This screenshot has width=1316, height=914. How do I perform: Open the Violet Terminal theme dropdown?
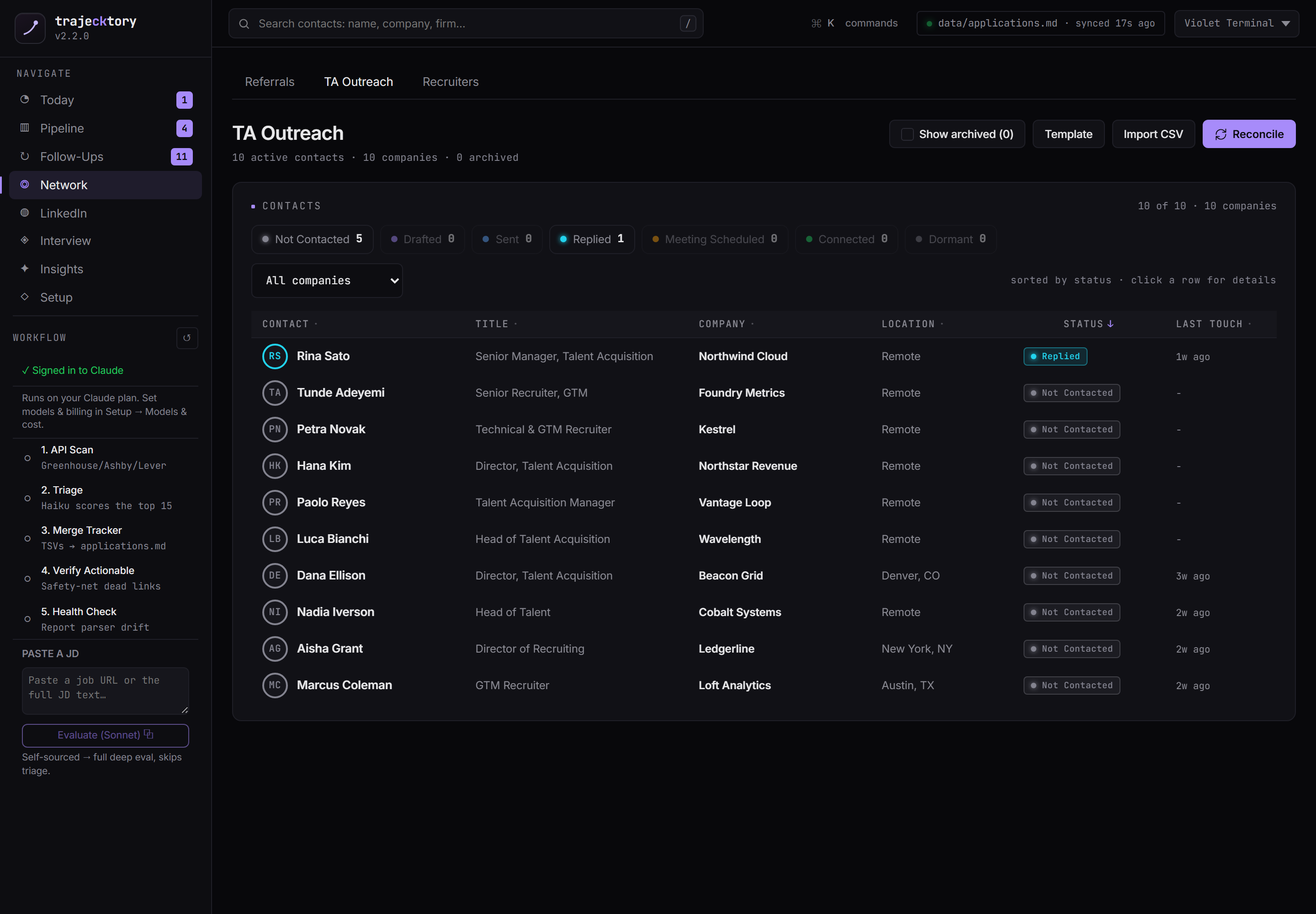(x=1236, y=23)
